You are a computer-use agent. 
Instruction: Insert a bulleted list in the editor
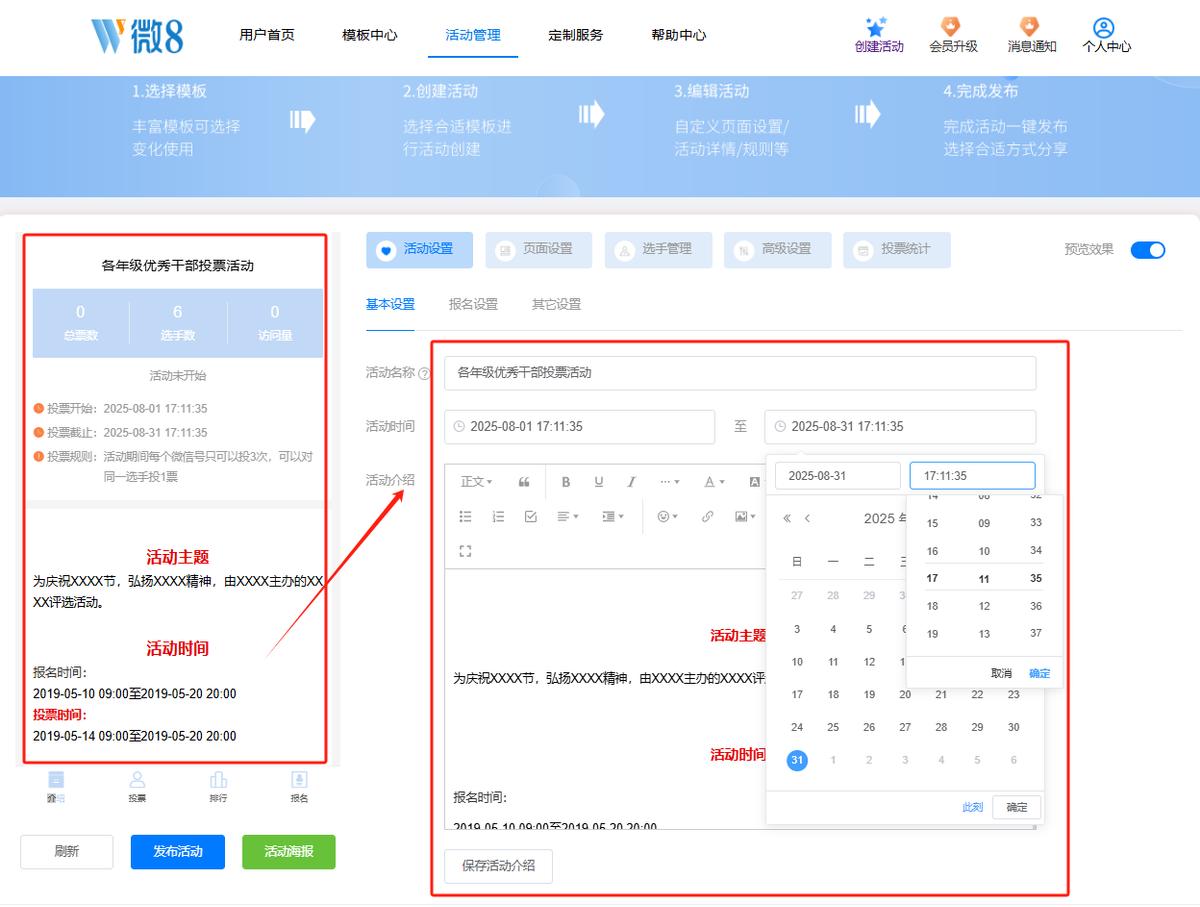point(465,516)
